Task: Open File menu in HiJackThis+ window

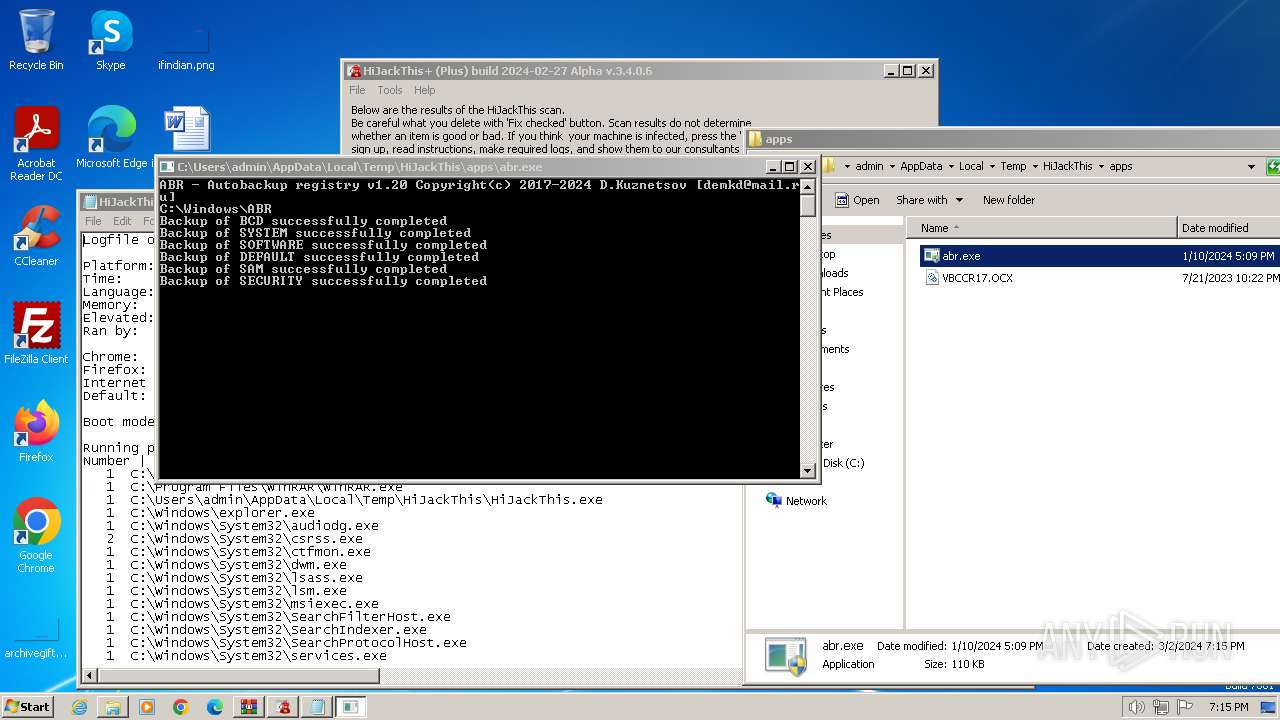Action: point(357,90)
